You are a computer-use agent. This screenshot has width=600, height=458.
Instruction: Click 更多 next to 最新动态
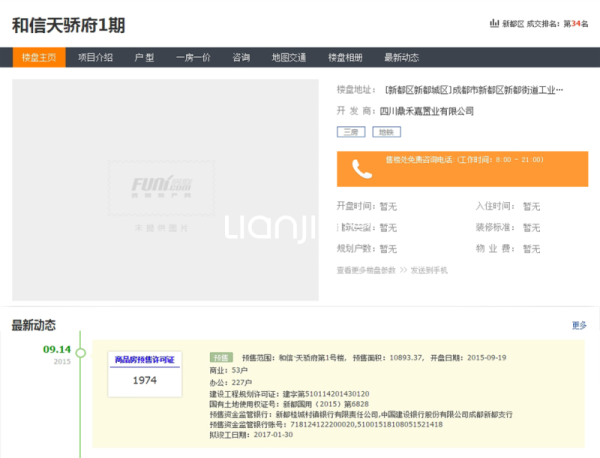[579, 325]
